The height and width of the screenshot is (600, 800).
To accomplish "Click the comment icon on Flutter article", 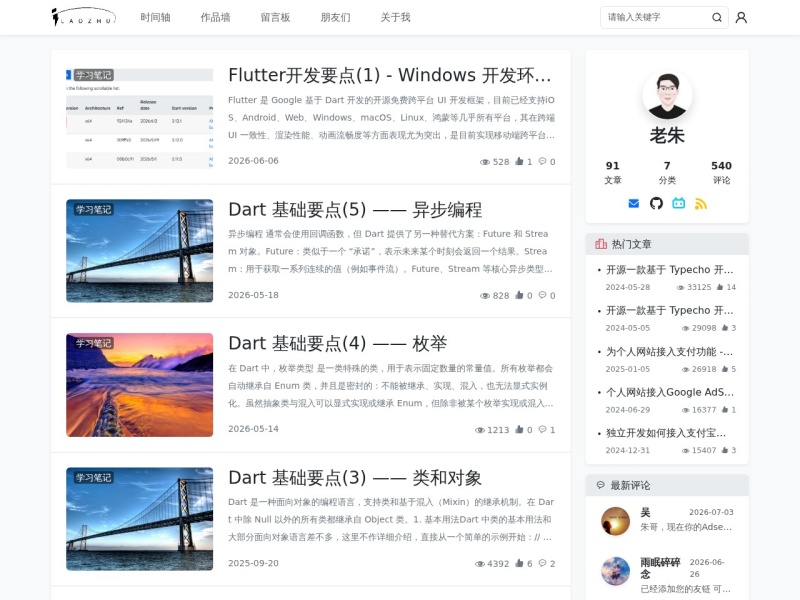I will point(542,161).
